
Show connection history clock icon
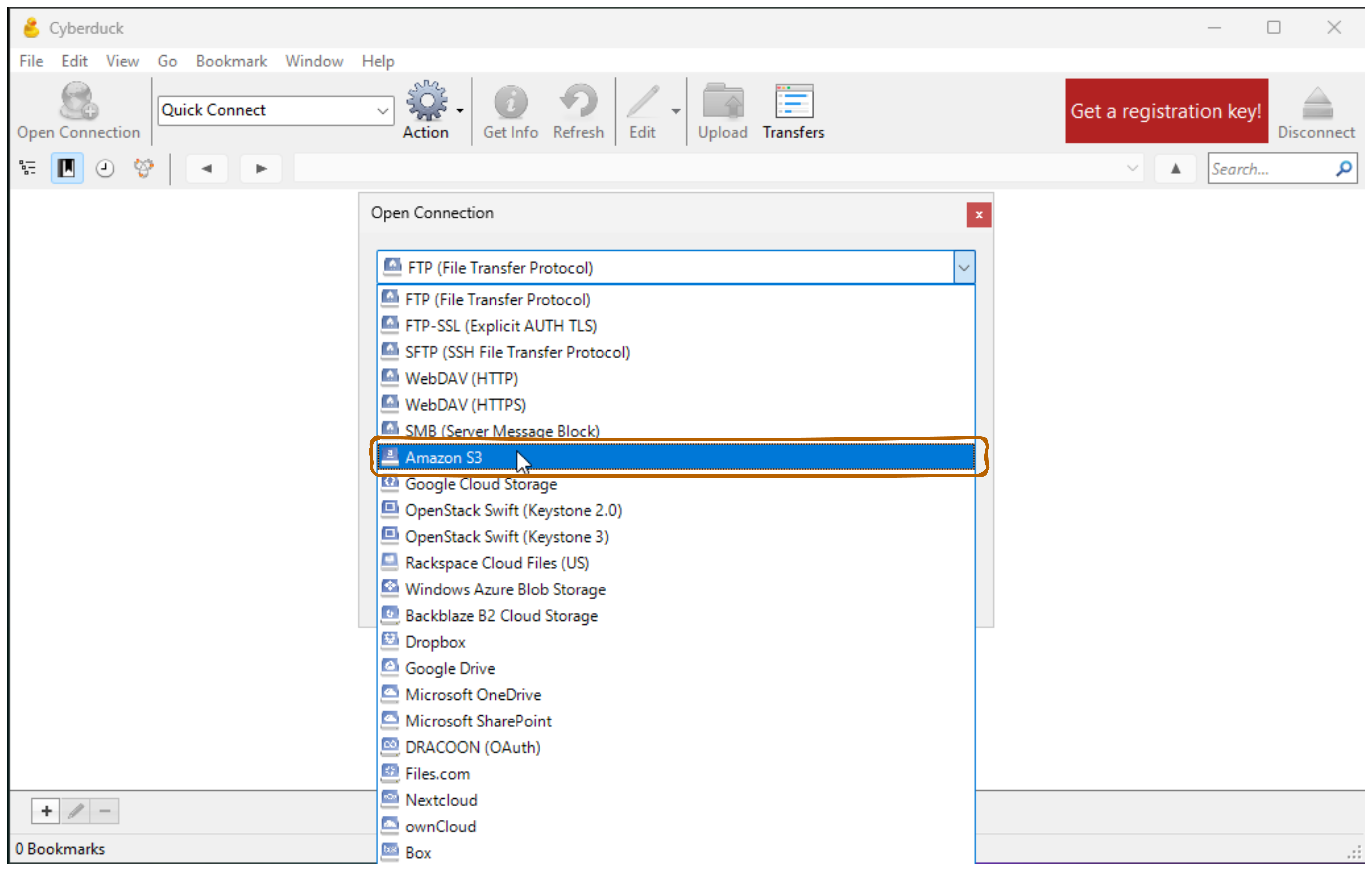coord(105,169)
